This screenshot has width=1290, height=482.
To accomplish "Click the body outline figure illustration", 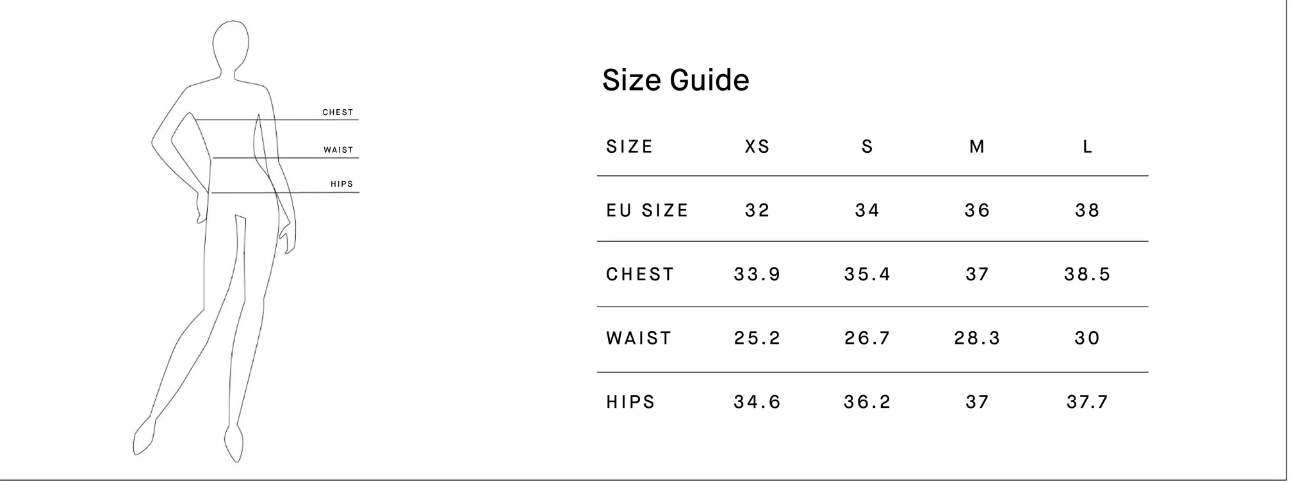I will coord(221,238).
